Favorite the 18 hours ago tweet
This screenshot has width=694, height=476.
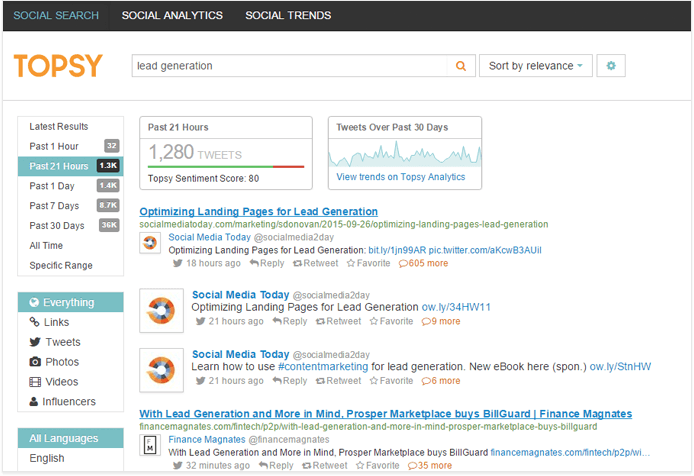point(369,263)
